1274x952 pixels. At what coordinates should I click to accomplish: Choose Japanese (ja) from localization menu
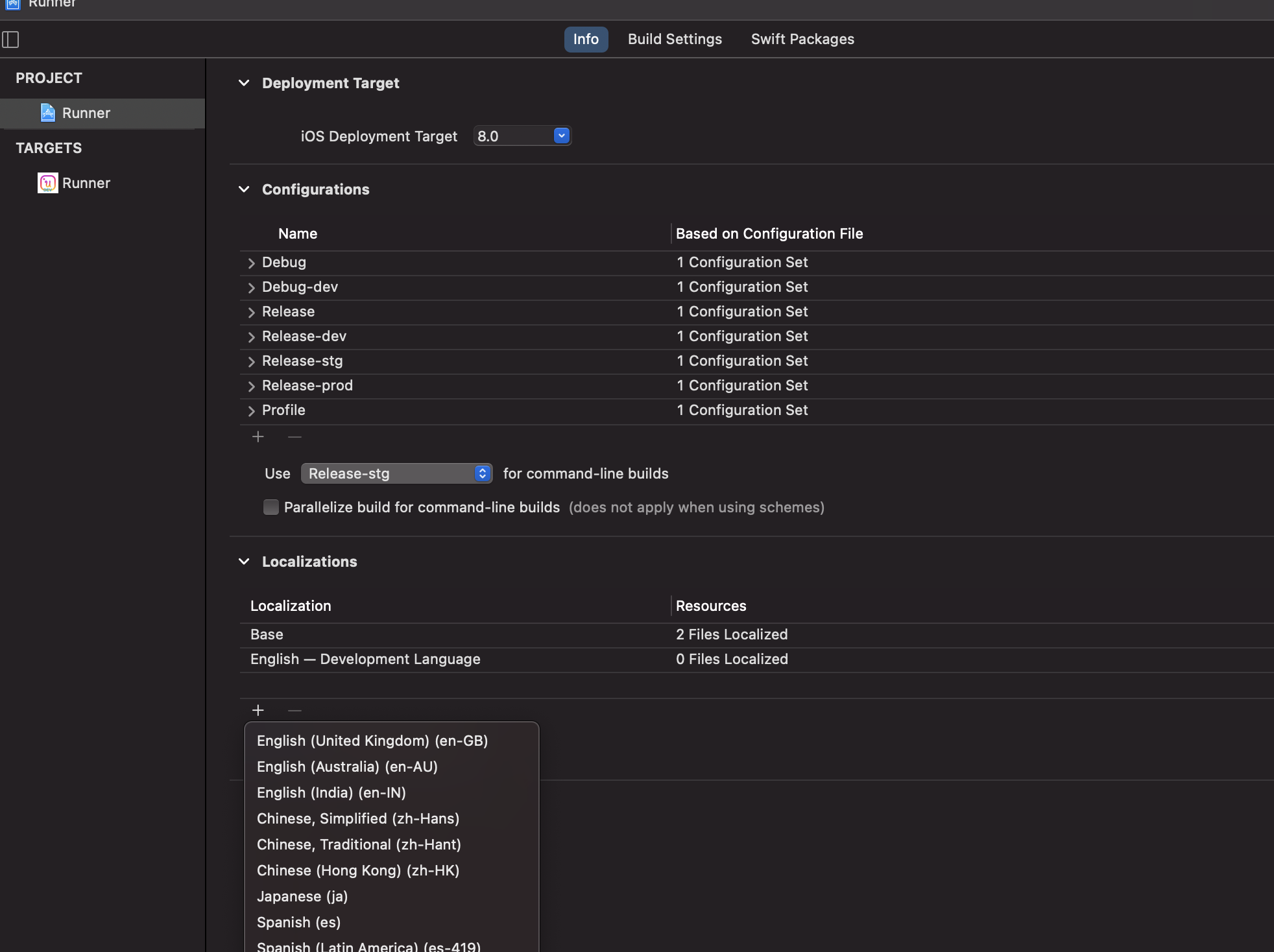[x=302, y=896]
